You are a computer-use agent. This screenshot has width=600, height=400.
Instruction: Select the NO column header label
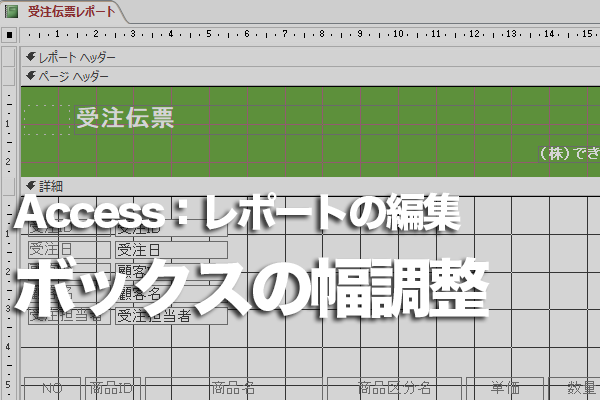click(x=52, y=389)
